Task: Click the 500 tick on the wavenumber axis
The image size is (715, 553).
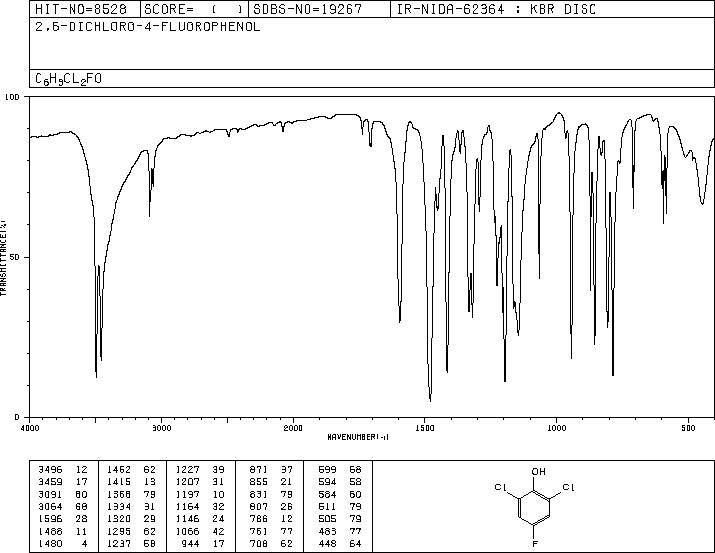Action: point(688,428)
